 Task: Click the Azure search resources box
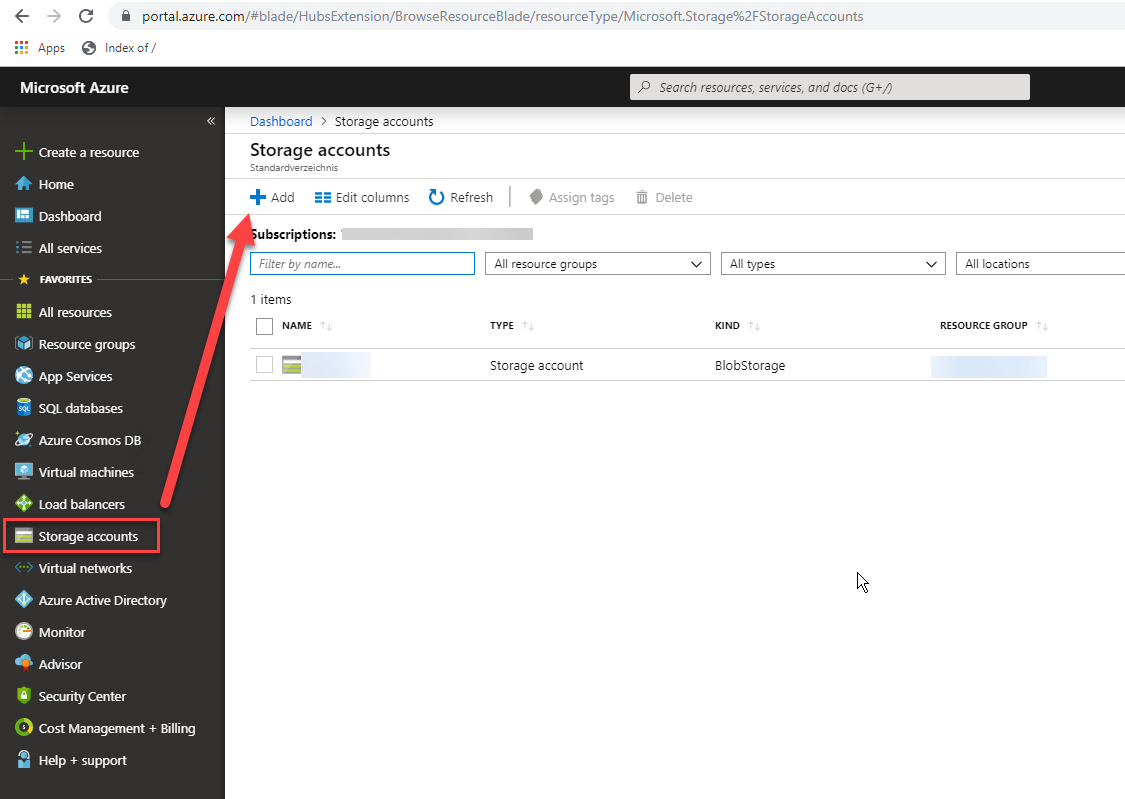[x=829, y=87]
